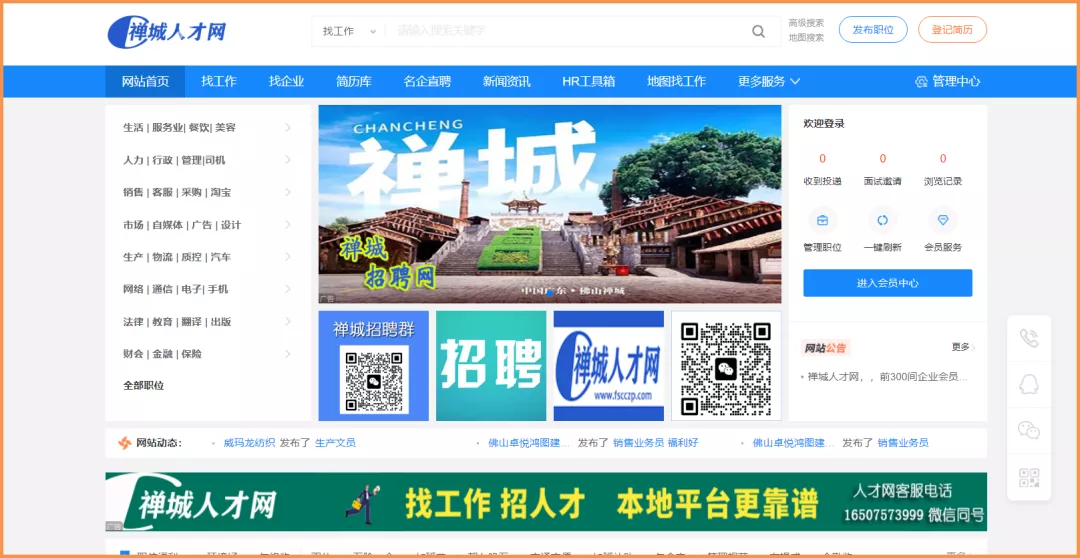Click the 发布职位 button

(873, 30)
